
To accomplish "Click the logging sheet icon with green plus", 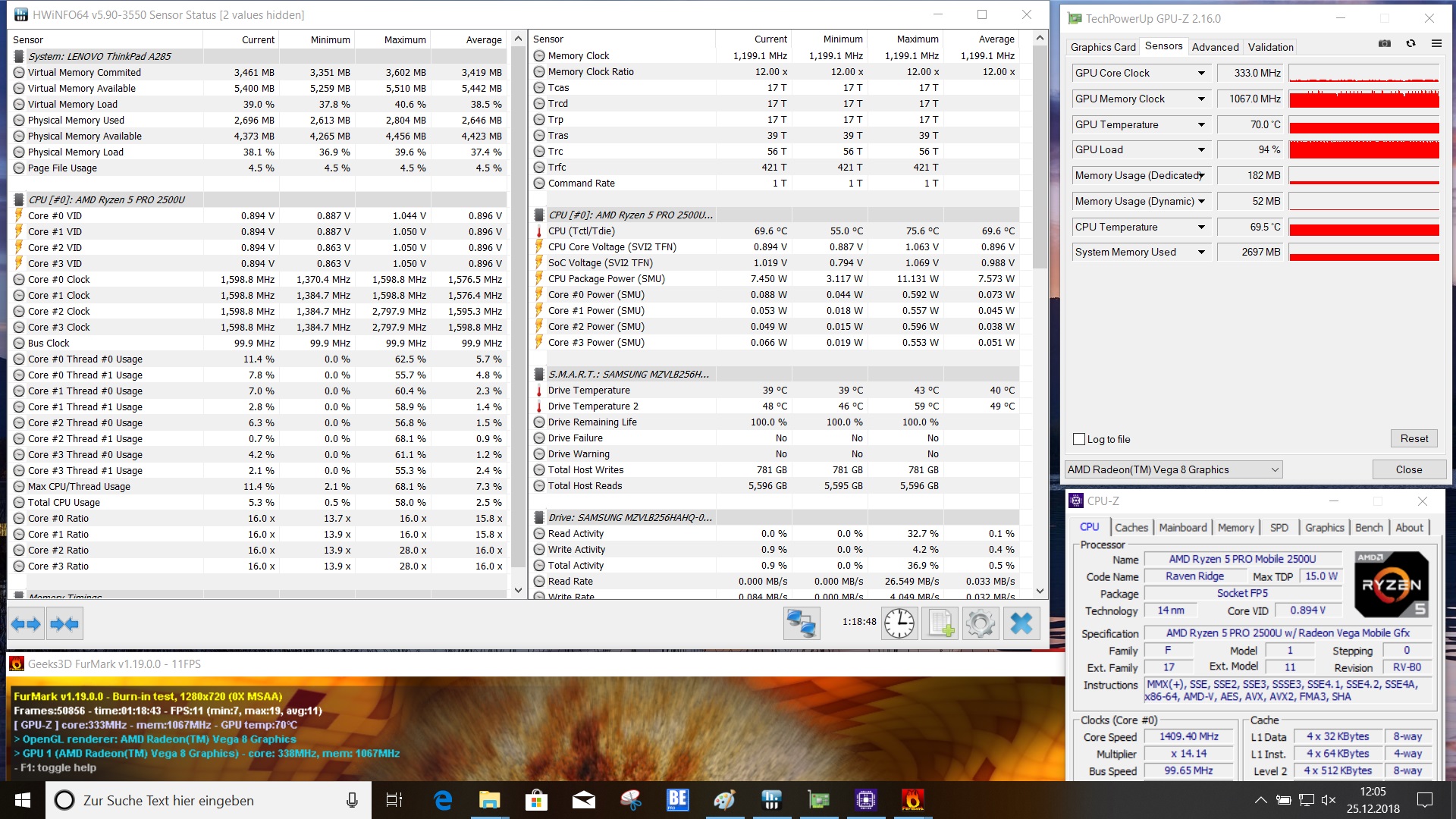I will (940, 623).
